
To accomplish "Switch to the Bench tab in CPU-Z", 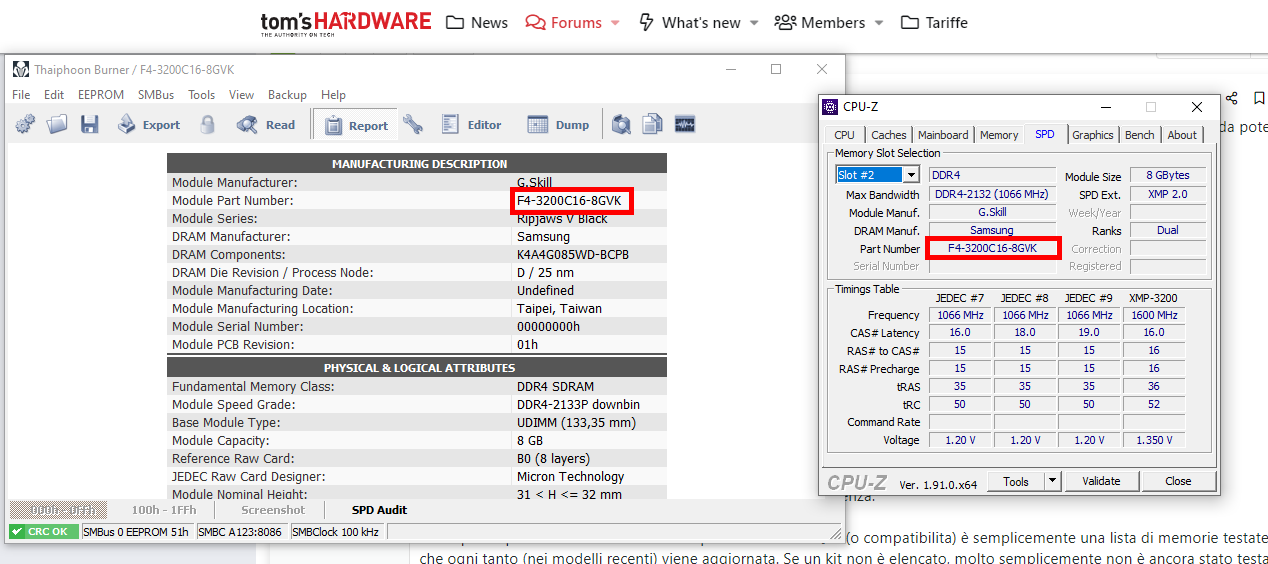I will click(1140, 135).
